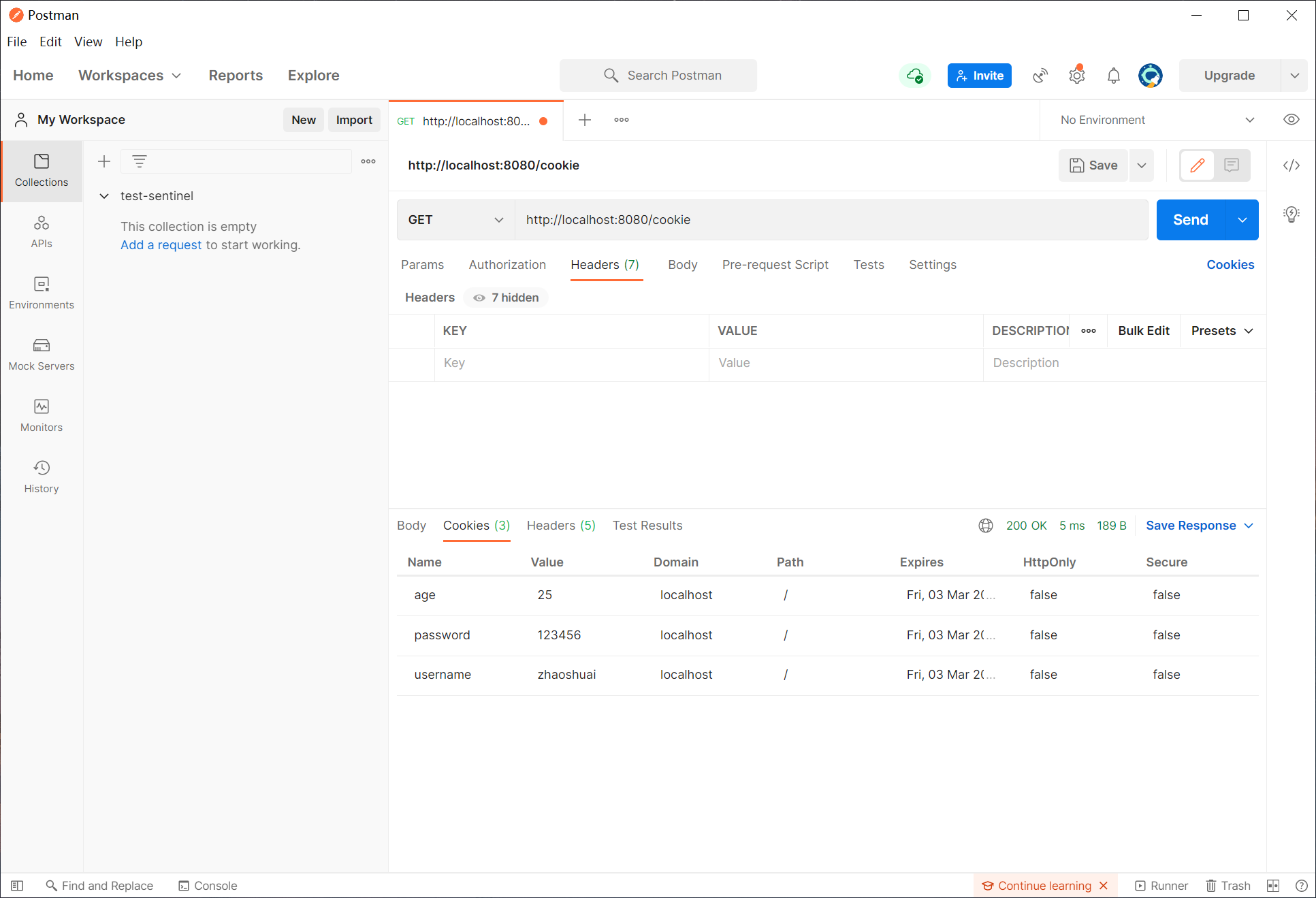Expand the Upgrade dropdown arrow
Image resolution: width=1316 pixels, height=898 pixels.
[x=1295, y=76]
